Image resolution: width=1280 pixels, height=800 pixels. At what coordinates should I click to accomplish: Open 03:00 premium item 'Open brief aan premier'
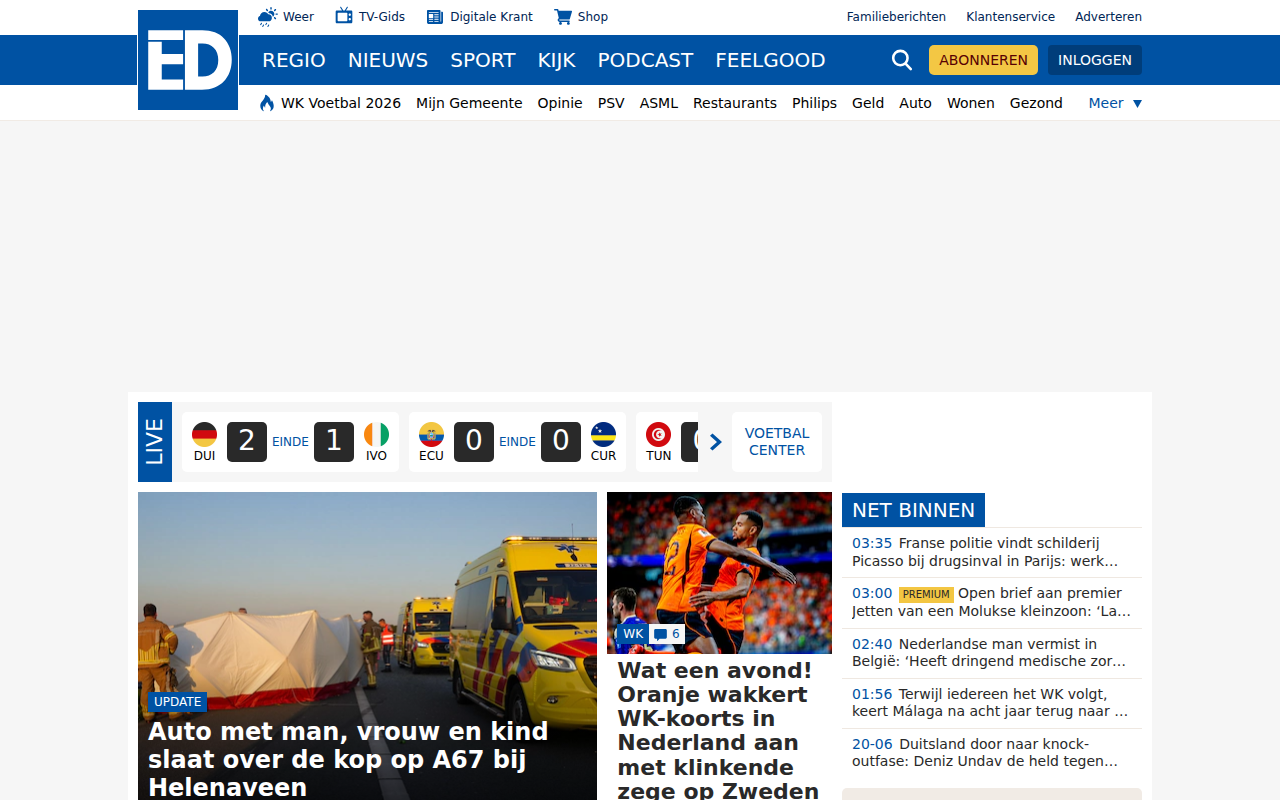[991, 602]
